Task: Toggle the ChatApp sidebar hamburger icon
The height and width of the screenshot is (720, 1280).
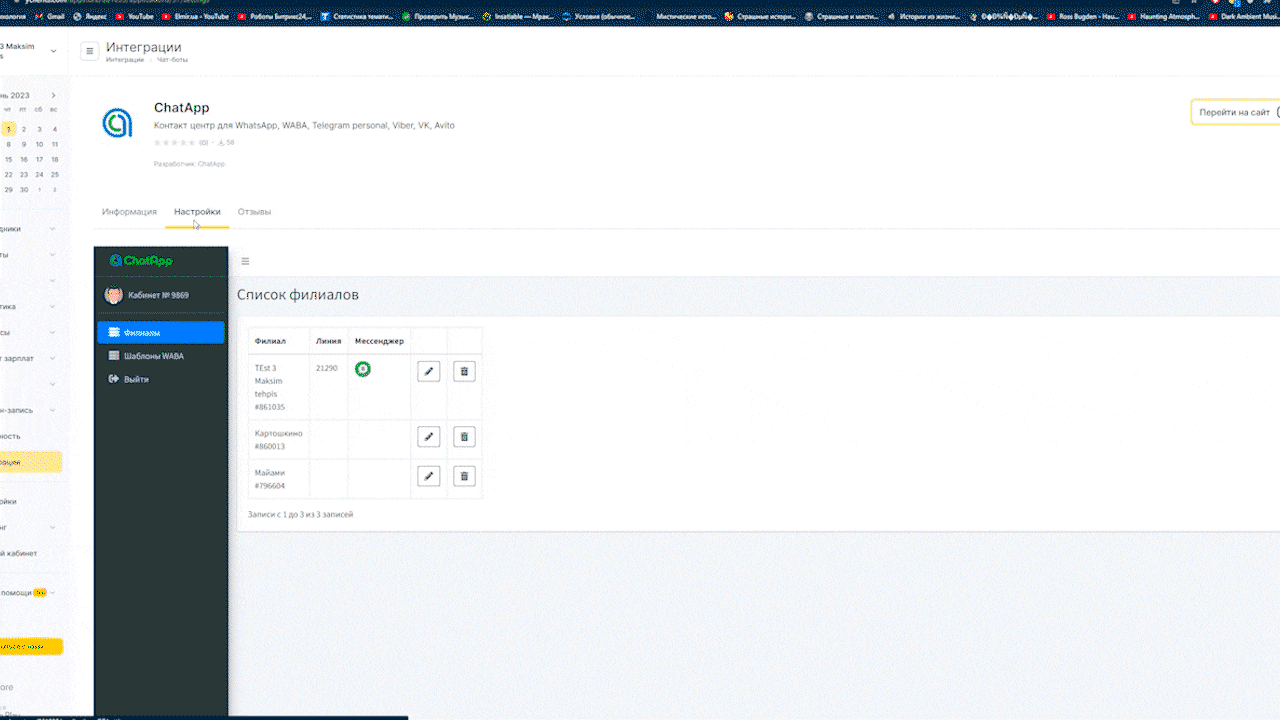Action: [245, 261]
